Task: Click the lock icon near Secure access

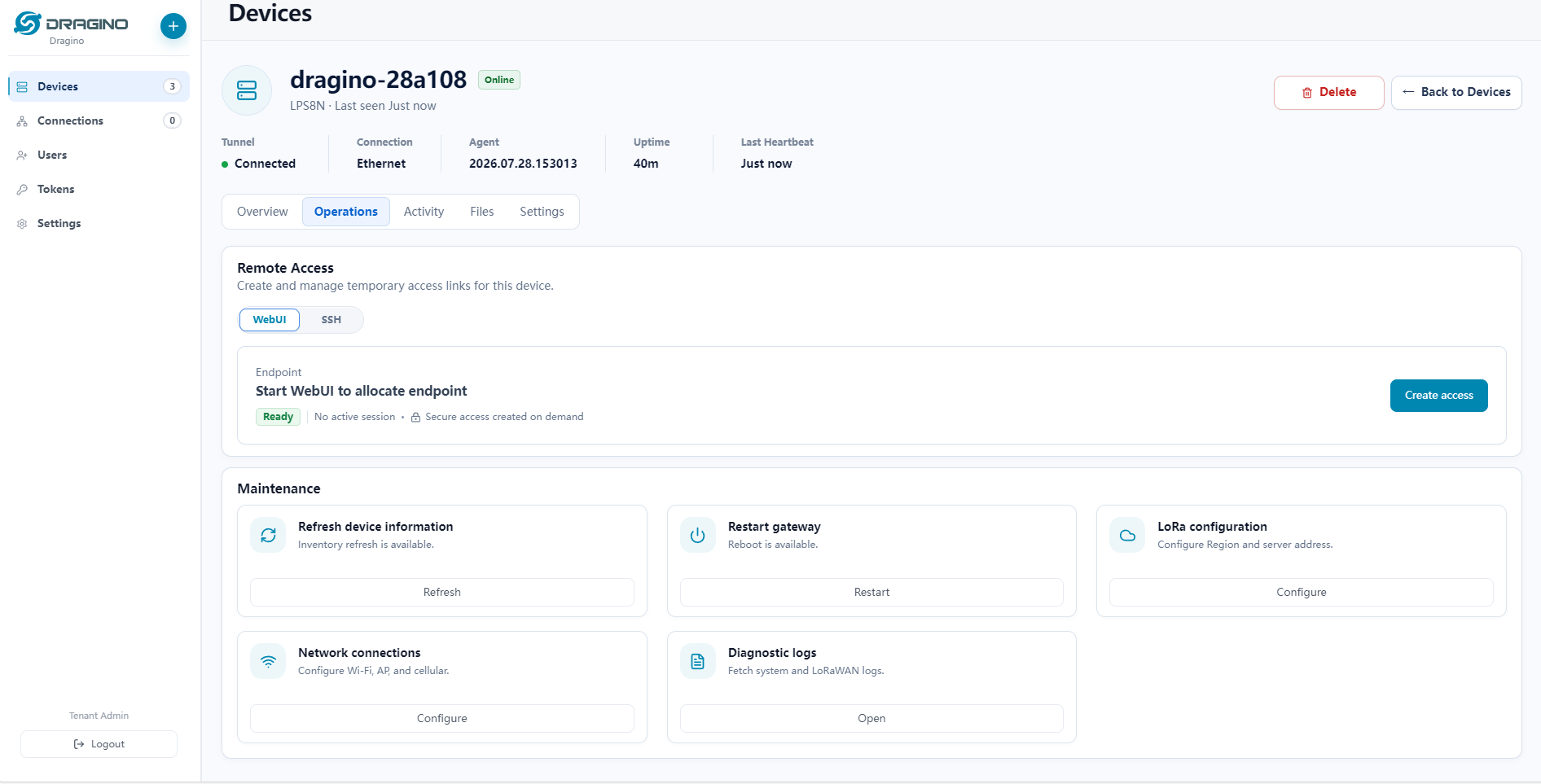Action: coord(415,417)
